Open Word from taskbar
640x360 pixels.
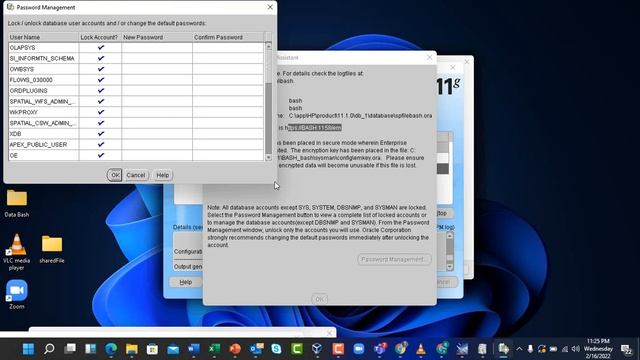(x=193, y=349)
